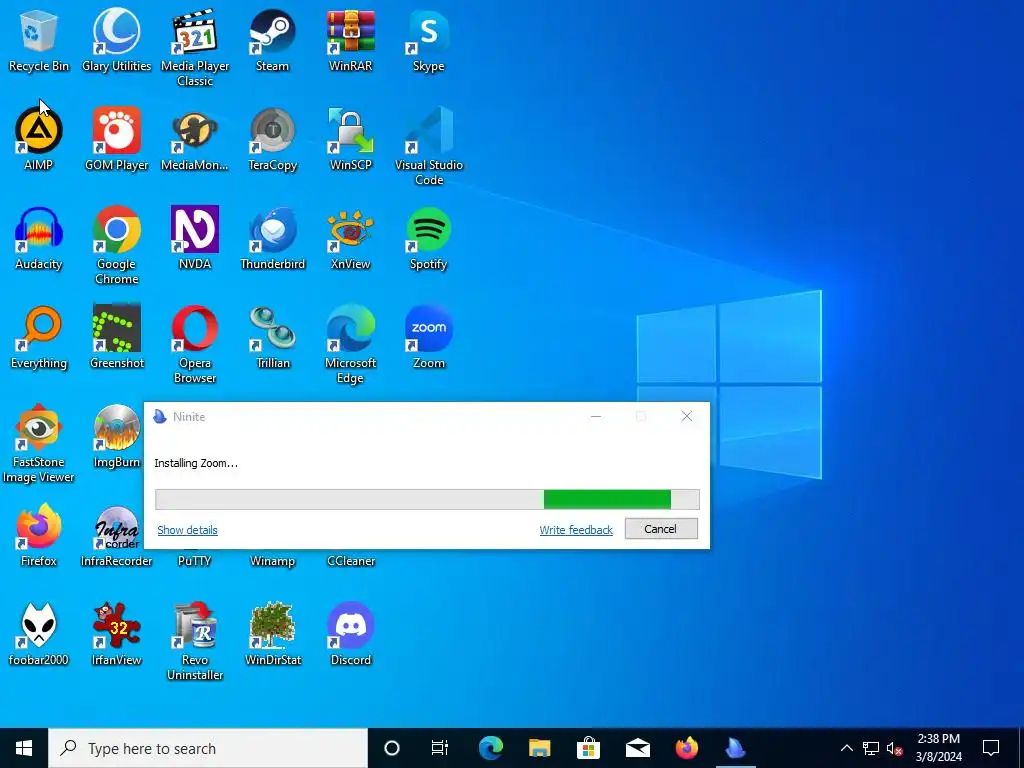Viewport: 1024px width, 768px height.
Task: Select the Microsoft Edge desktop shortcut
Action: pyautogui.click(x=351, y=344)
